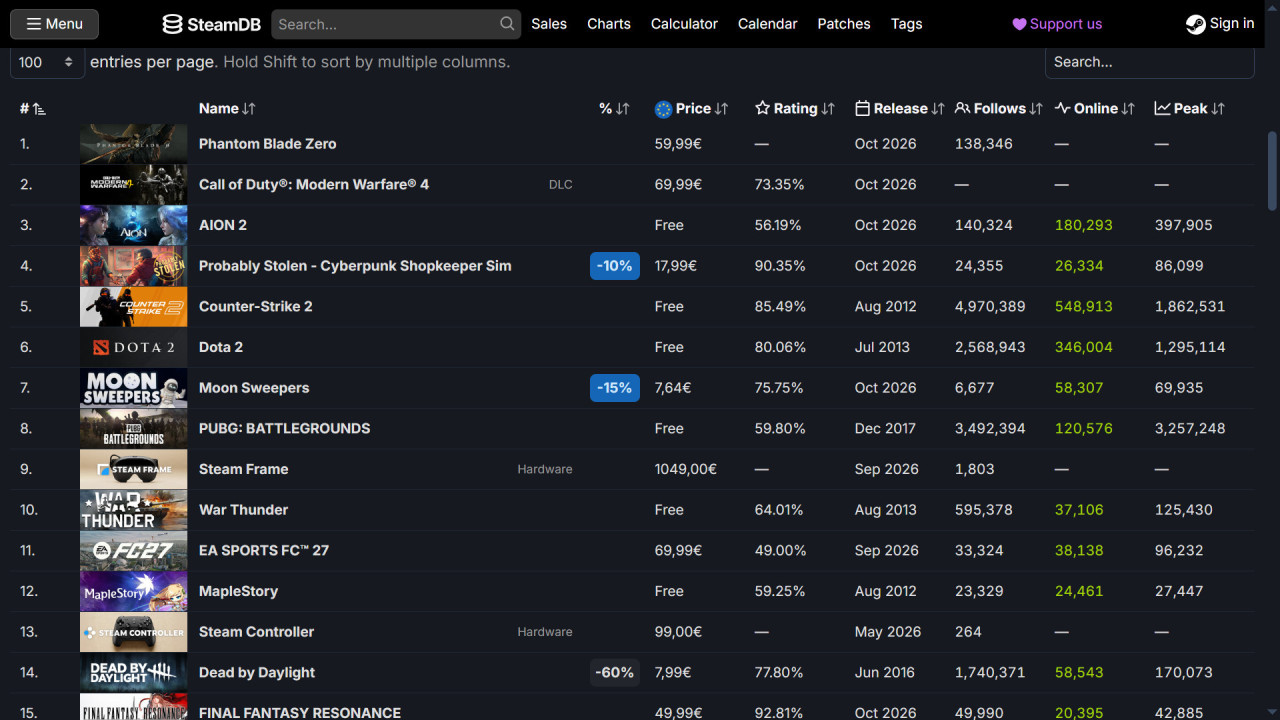Open the Sales menu item
The height and width of the screenshot is (720, 1280).
549,24
